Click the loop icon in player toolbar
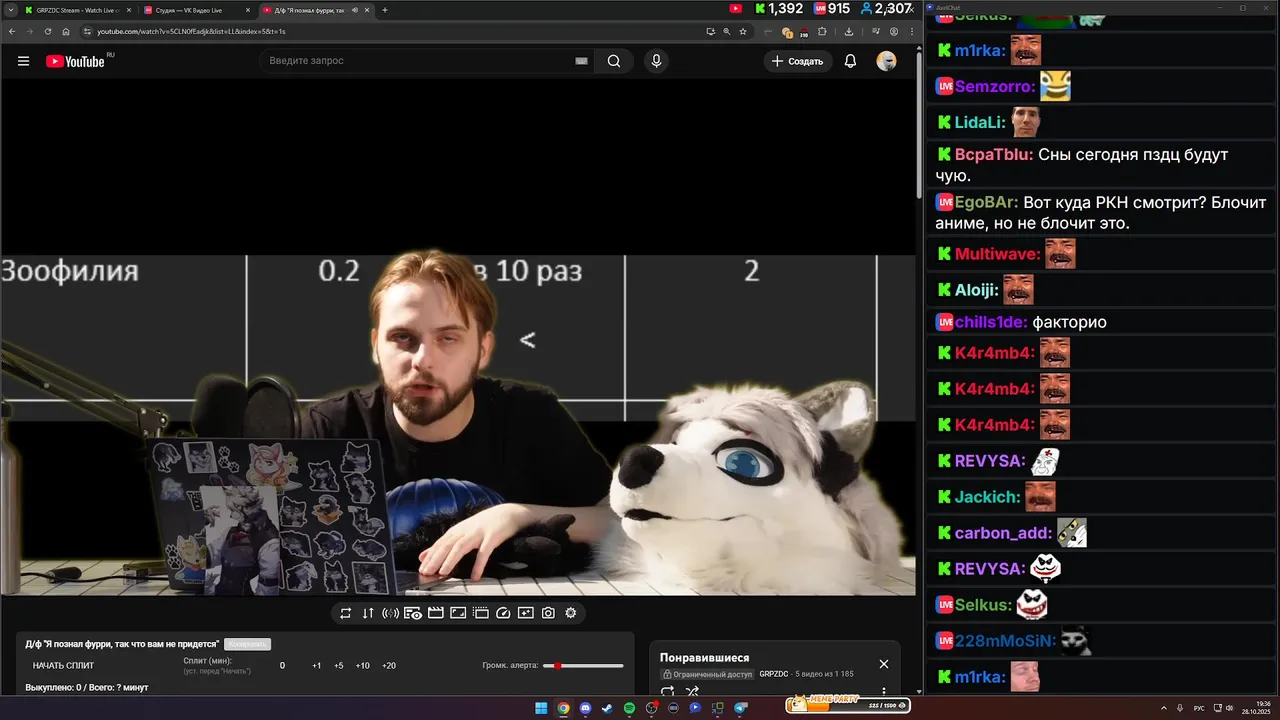 (345, 613)
